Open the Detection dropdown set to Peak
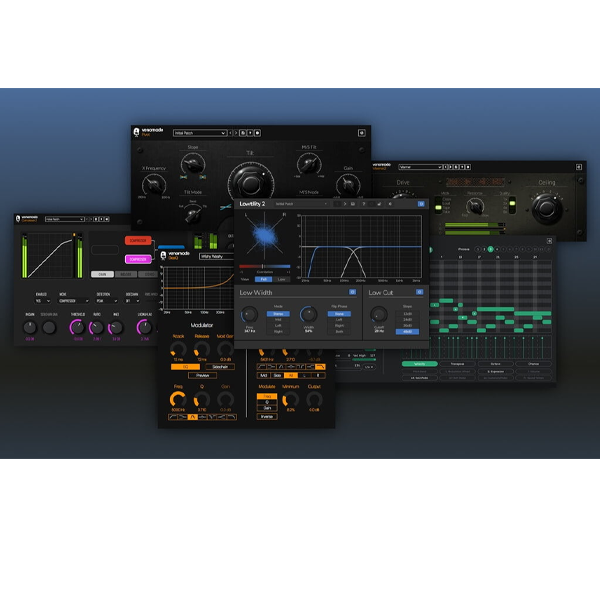This screenshot has width=600, height=600. coord(107,301)
